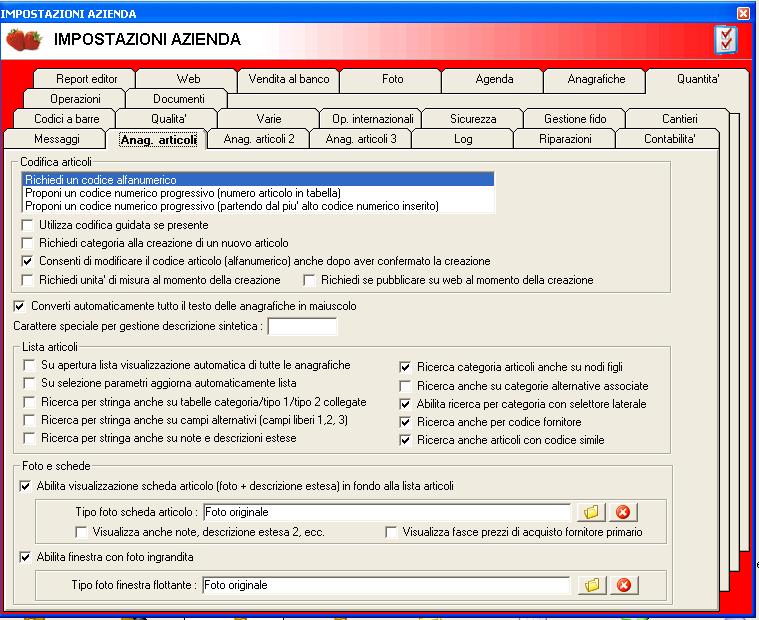This screenshot has height=620, width=759.
Task: Browse folder for Tipo foto scheda articolo
Action: click(x=591, y=512)
